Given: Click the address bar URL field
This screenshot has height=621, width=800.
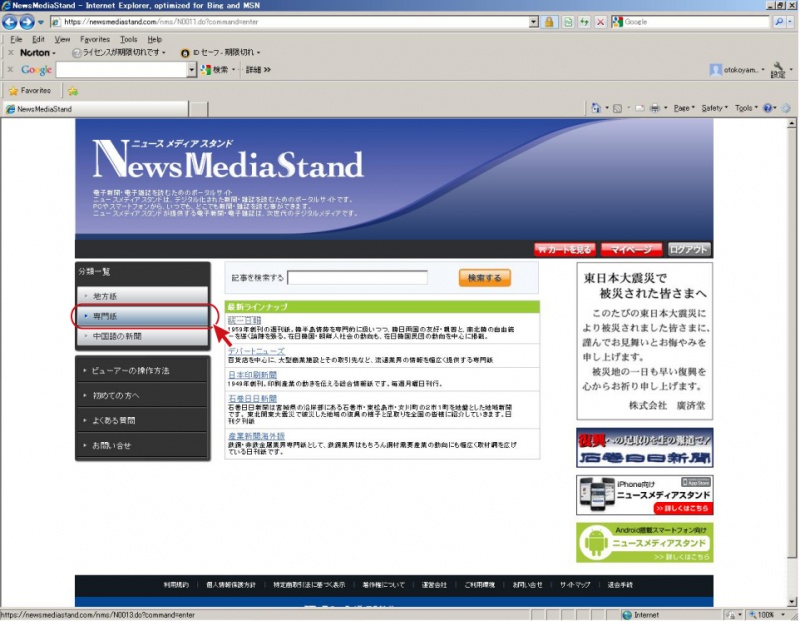Looking at the screenshot, I should [290, 22].
